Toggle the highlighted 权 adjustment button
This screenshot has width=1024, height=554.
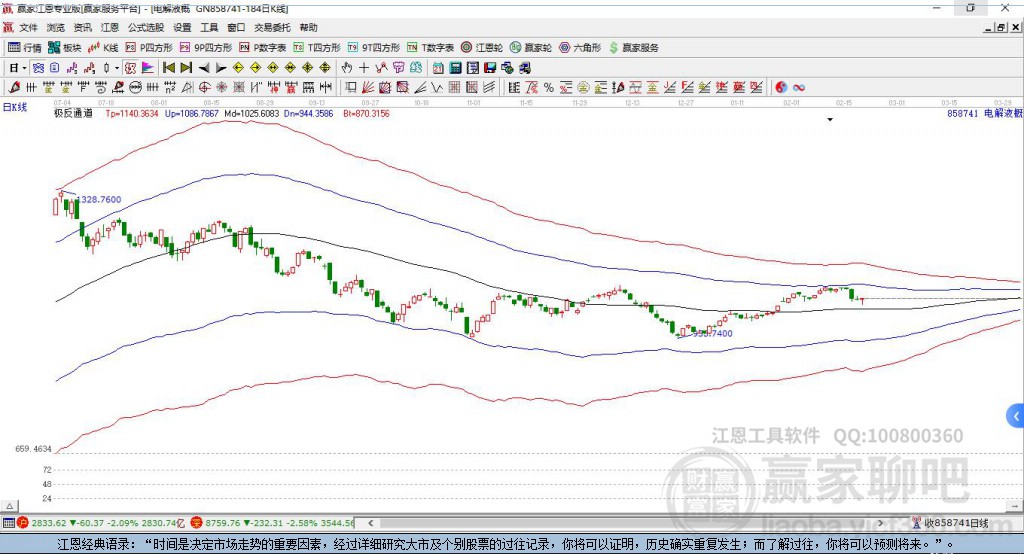[x=131, y=68]
